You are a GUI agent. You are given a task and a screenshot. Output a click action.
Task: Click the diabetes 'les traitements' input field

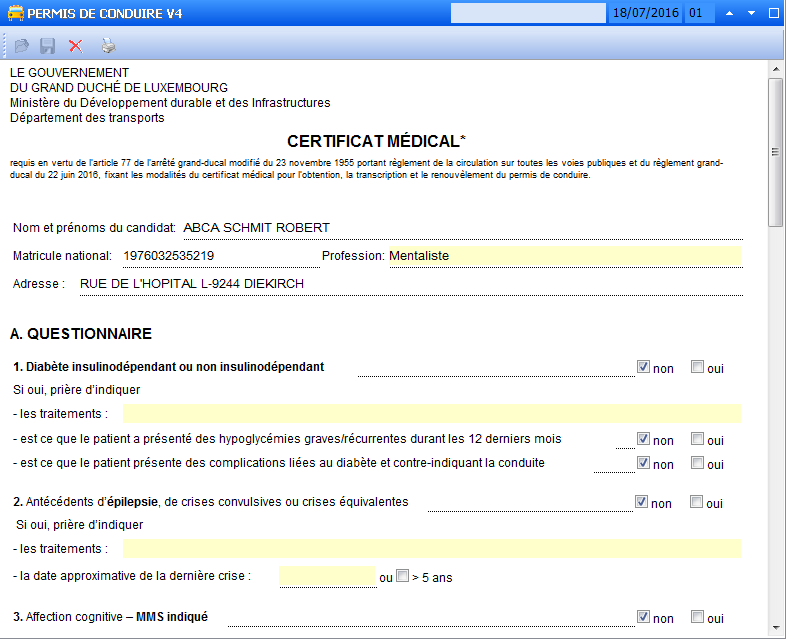point(431,414)
